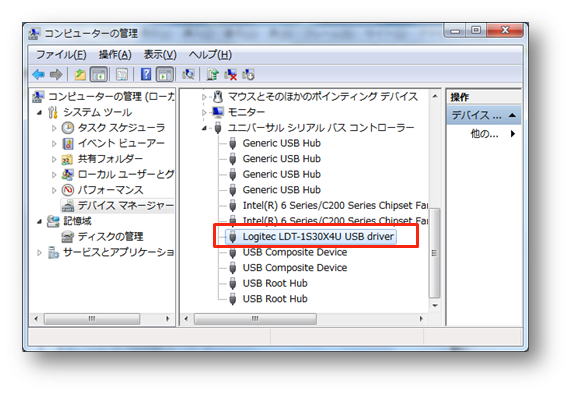Close the コンピューターの管理 window
This screenshot has height=394, width=571.
[x=504, y=30]
